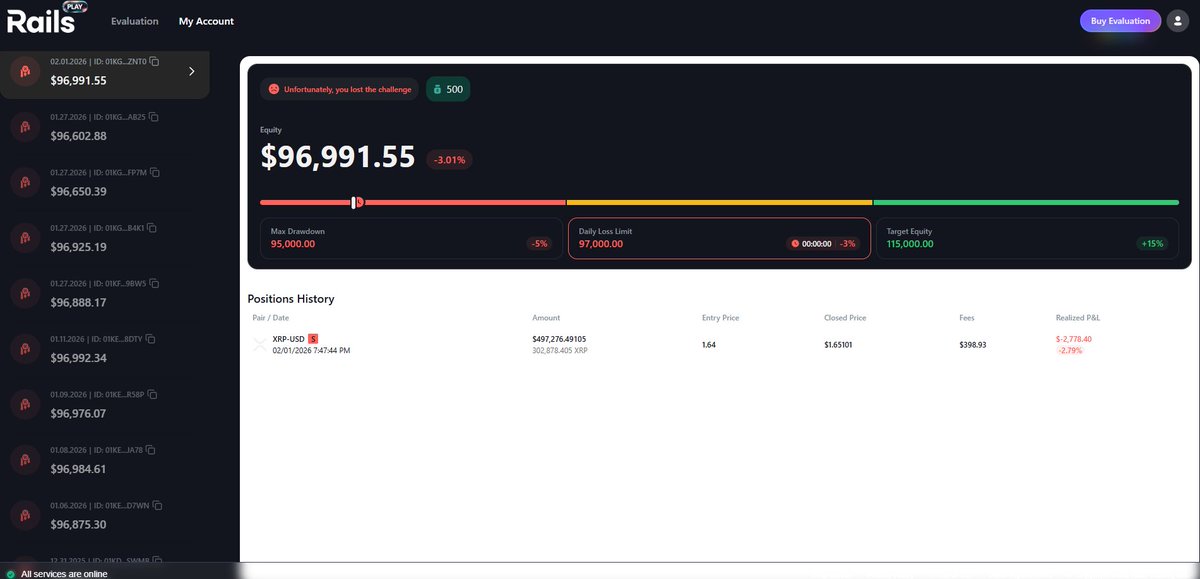
Task: Click the equity progress bar marker
Action: click(356, 202)
